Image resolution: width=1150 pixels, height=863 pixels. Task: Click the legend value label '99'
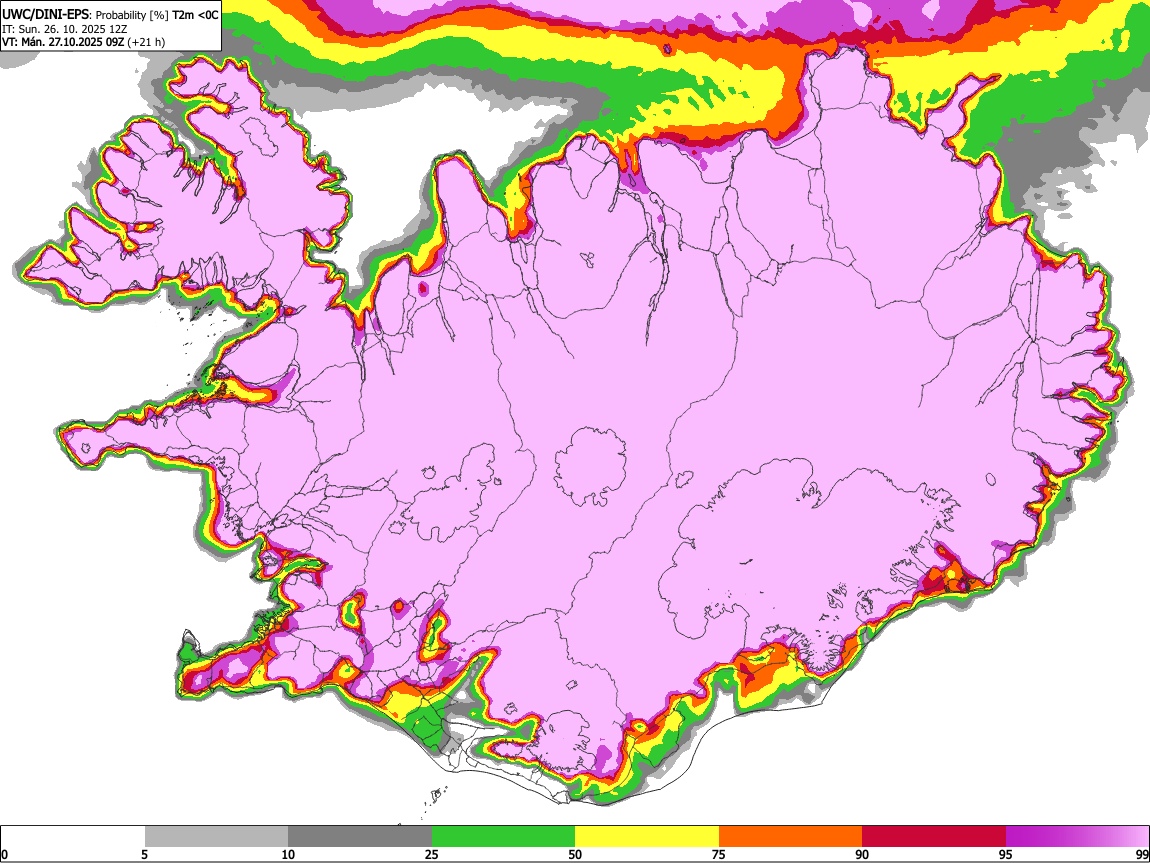coord(1142,855)
